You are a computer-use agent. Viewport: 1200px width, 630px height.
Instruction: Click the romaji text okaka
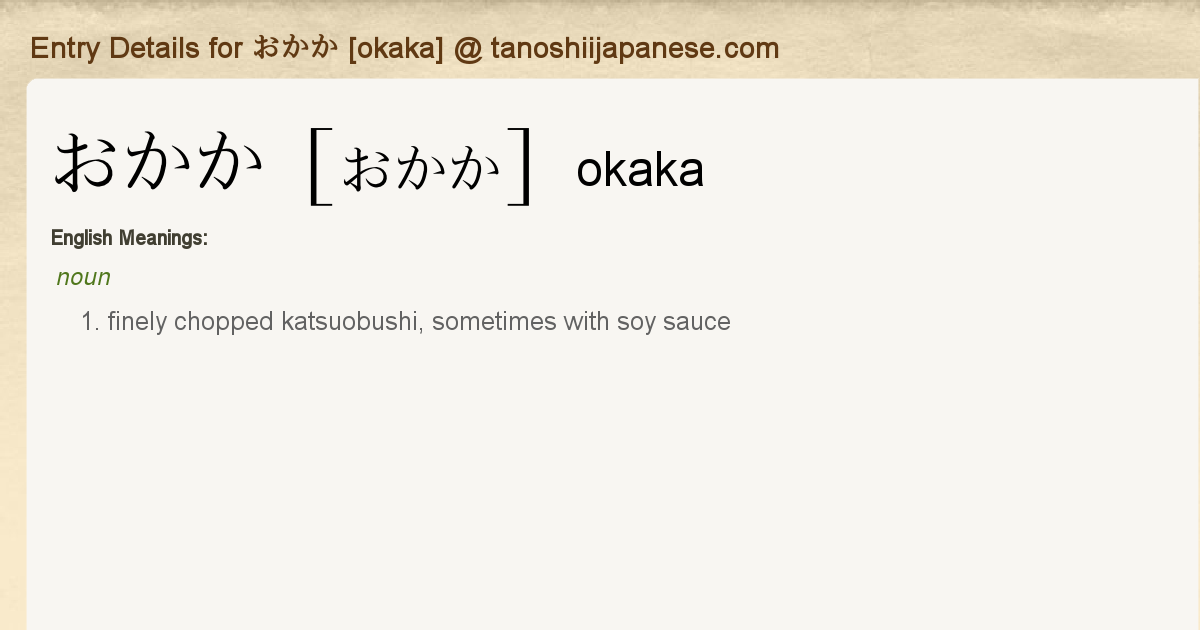(x=640, y=170)
